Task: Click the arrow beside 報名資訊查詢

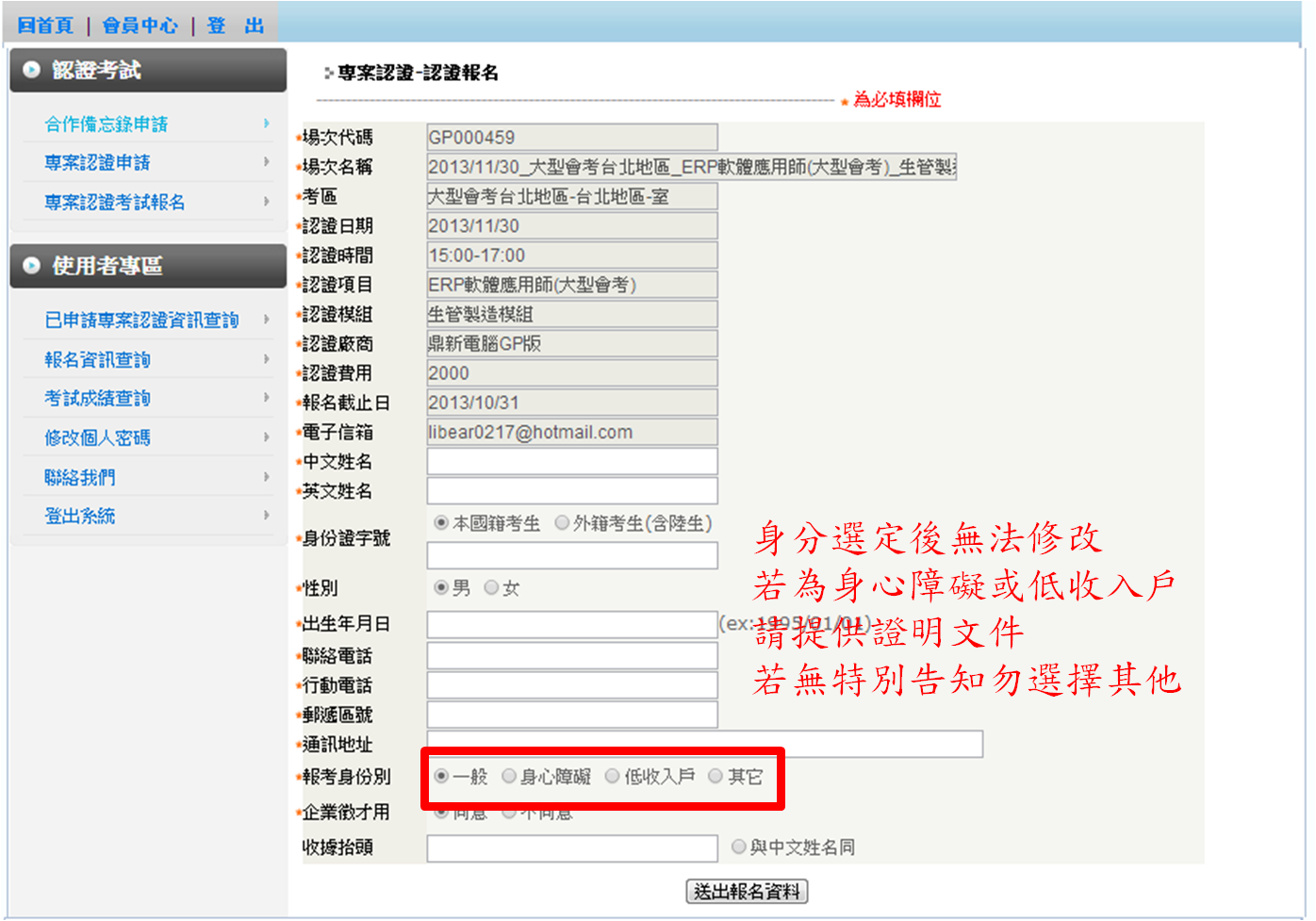Action: [267, 359]
